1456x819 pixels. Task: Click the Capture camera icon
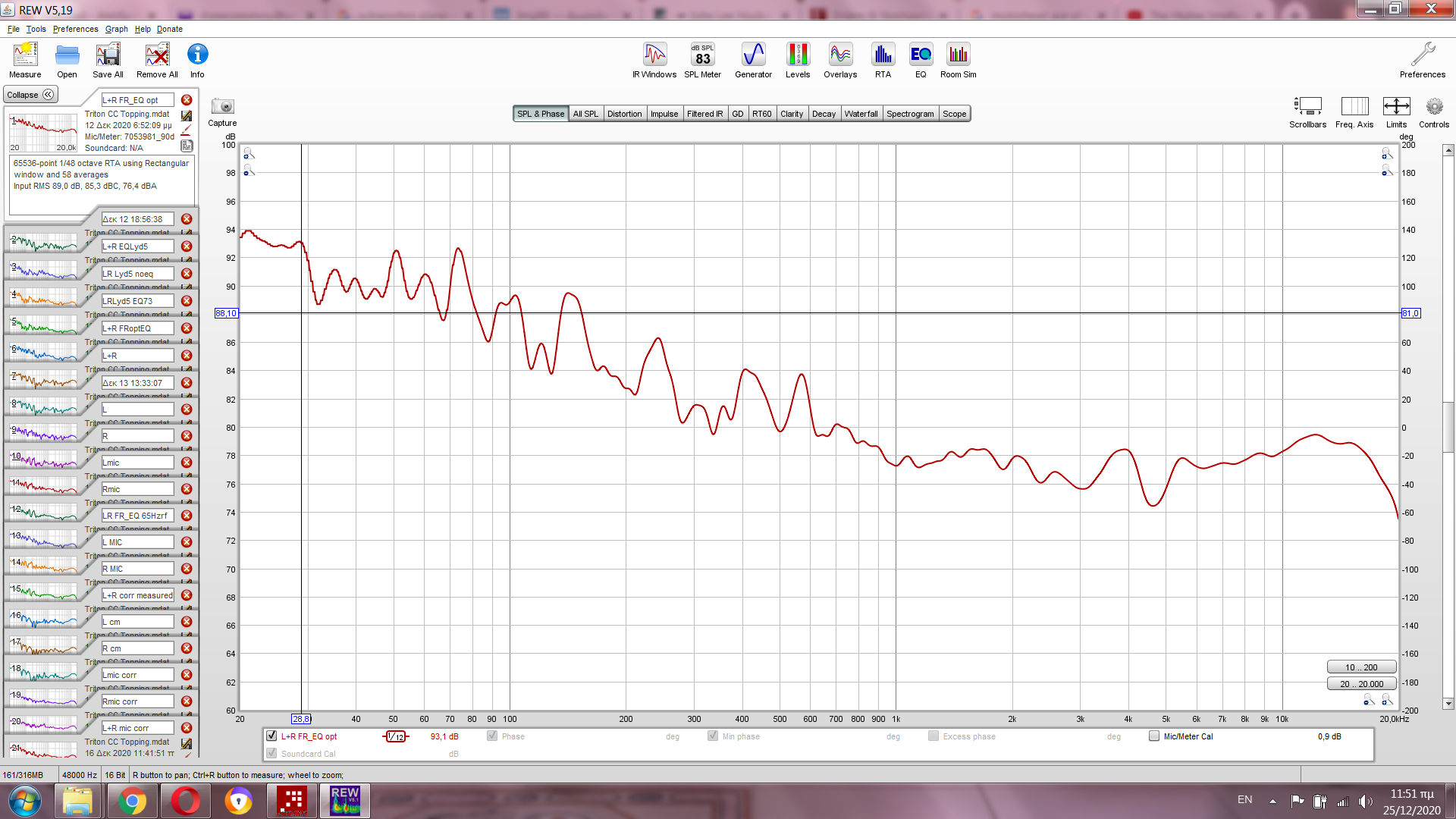pyautogui.click(x=222, y=107)
